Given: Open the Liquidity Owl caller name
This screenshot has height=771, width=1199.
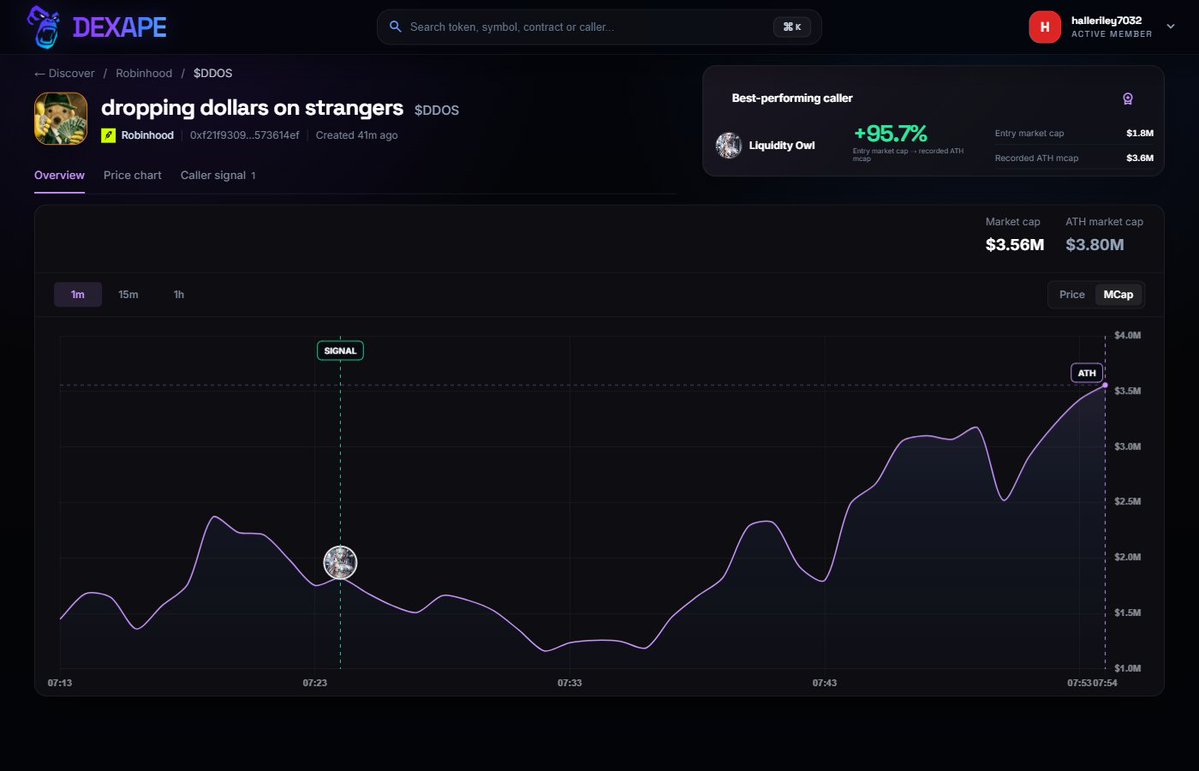Looking at the screenshot, I should [x=781, y=145].
